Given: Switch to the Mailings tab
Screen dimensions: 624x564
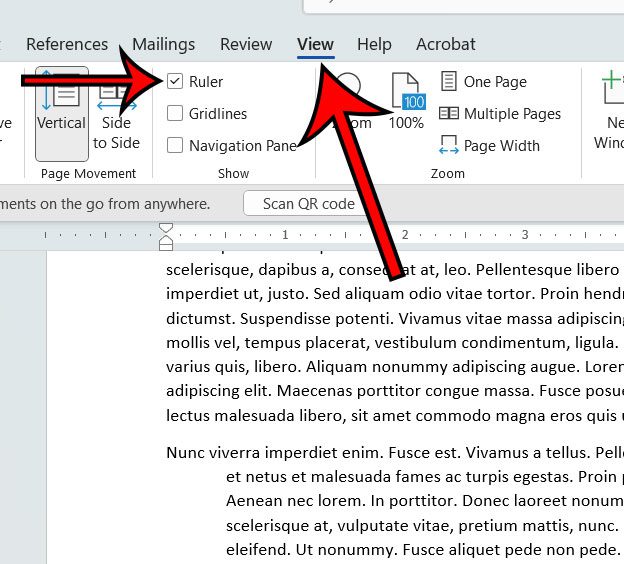Looking at the screenshot, I should (x=163, y=44).
